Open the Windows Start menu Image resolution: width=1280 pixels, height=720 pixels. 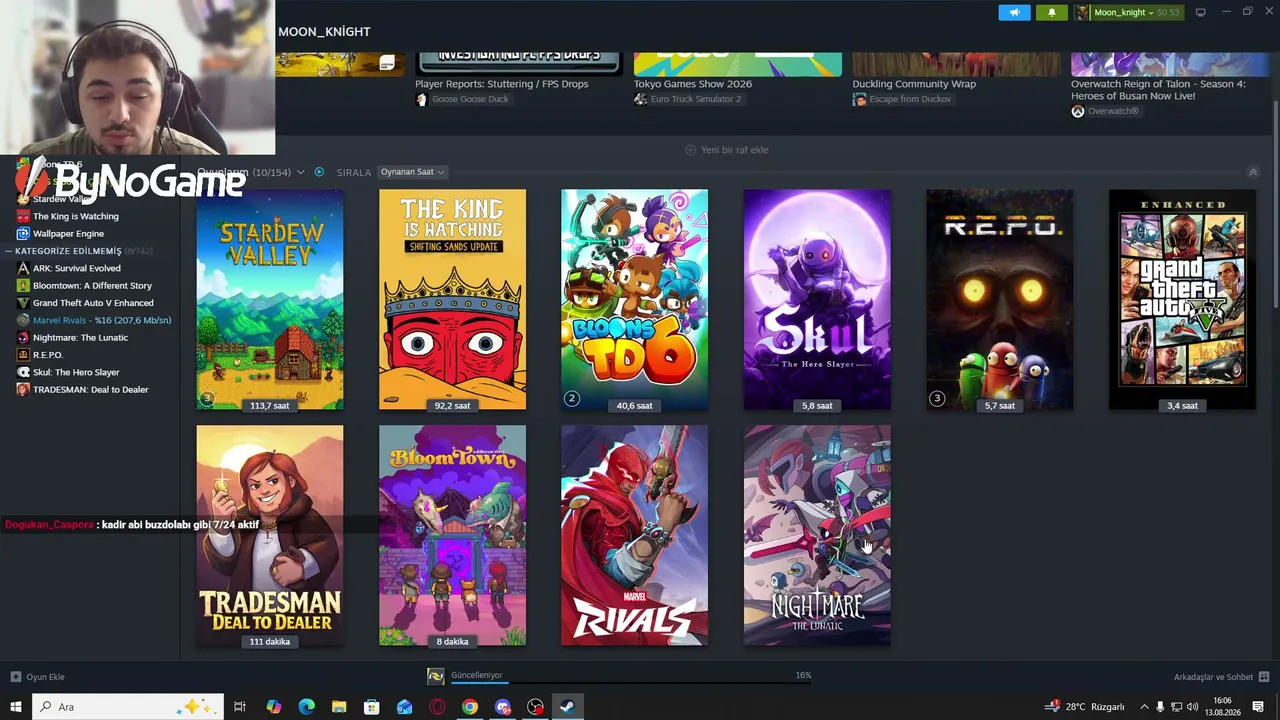coord(16,707)
